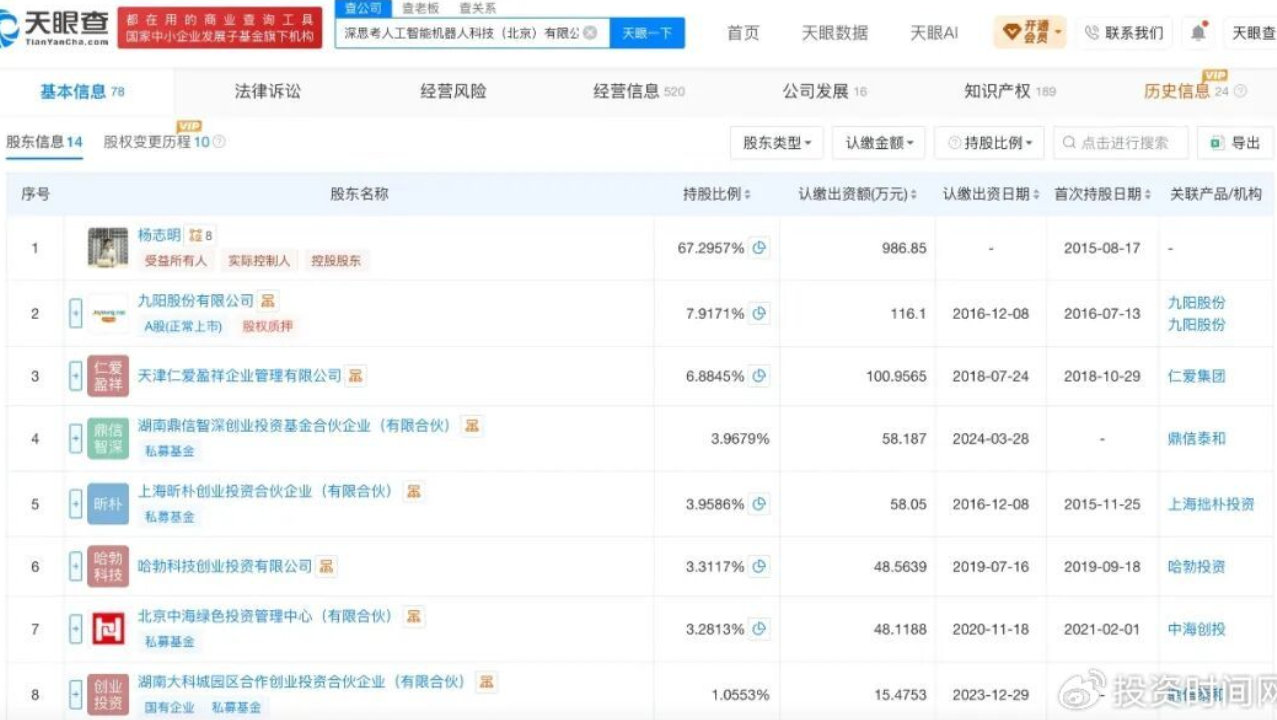This screenshot has width=1277, height=720.
Task: Expand row for 湖南鼎信智深创业投资基金
Action: [x=75, y=439]
